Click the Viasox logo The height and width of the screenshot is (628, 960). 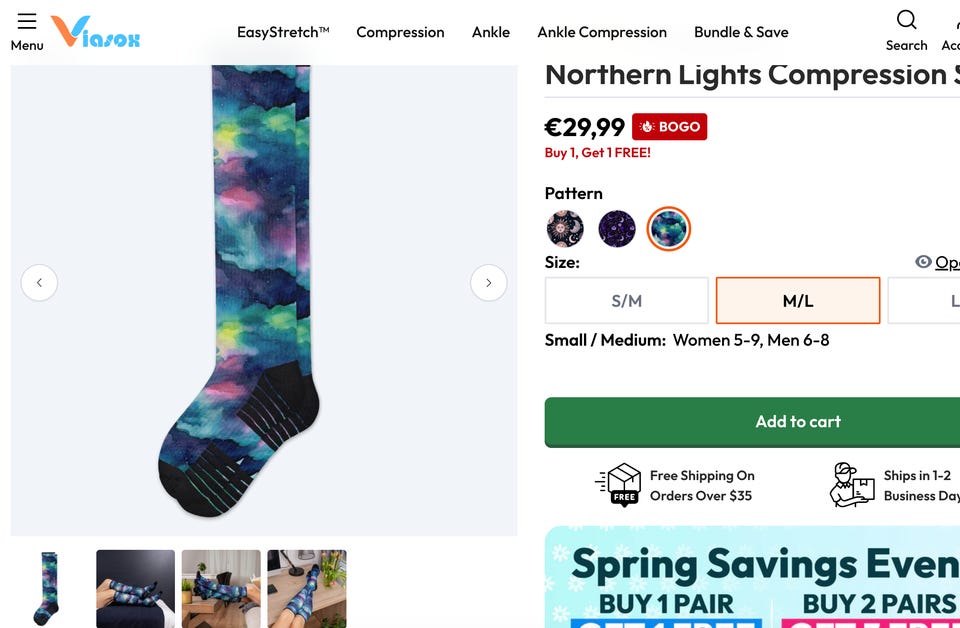coord(96,32)
